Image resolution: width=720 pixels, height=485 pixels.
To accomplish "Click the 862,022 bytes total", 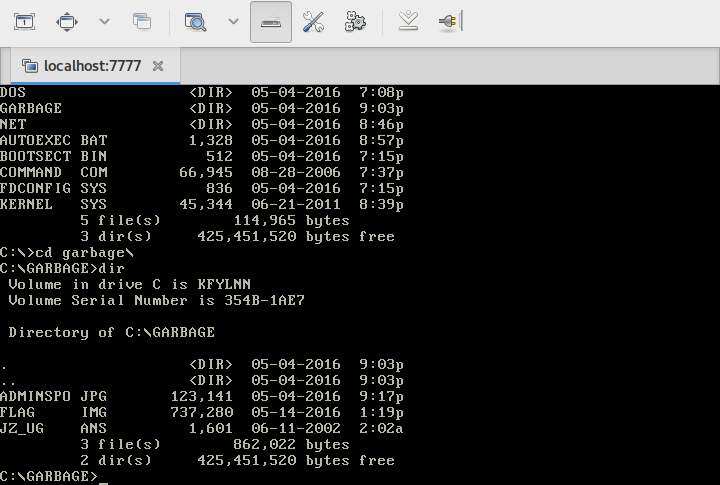I will (x=291, y=445).
